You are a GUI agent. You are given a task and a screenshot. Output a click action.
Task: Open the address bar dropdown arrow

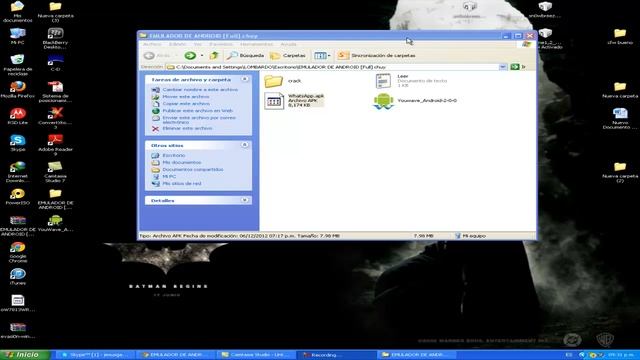click(503, 67)
